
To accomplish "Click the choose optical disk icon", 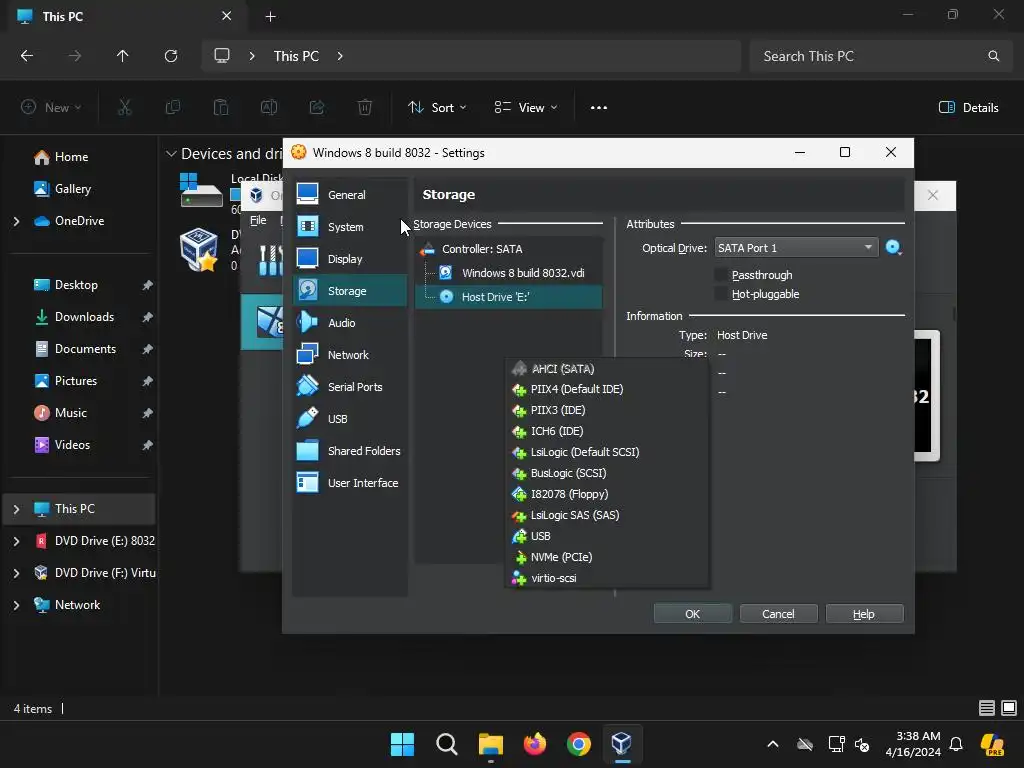I will pos(893,248).
